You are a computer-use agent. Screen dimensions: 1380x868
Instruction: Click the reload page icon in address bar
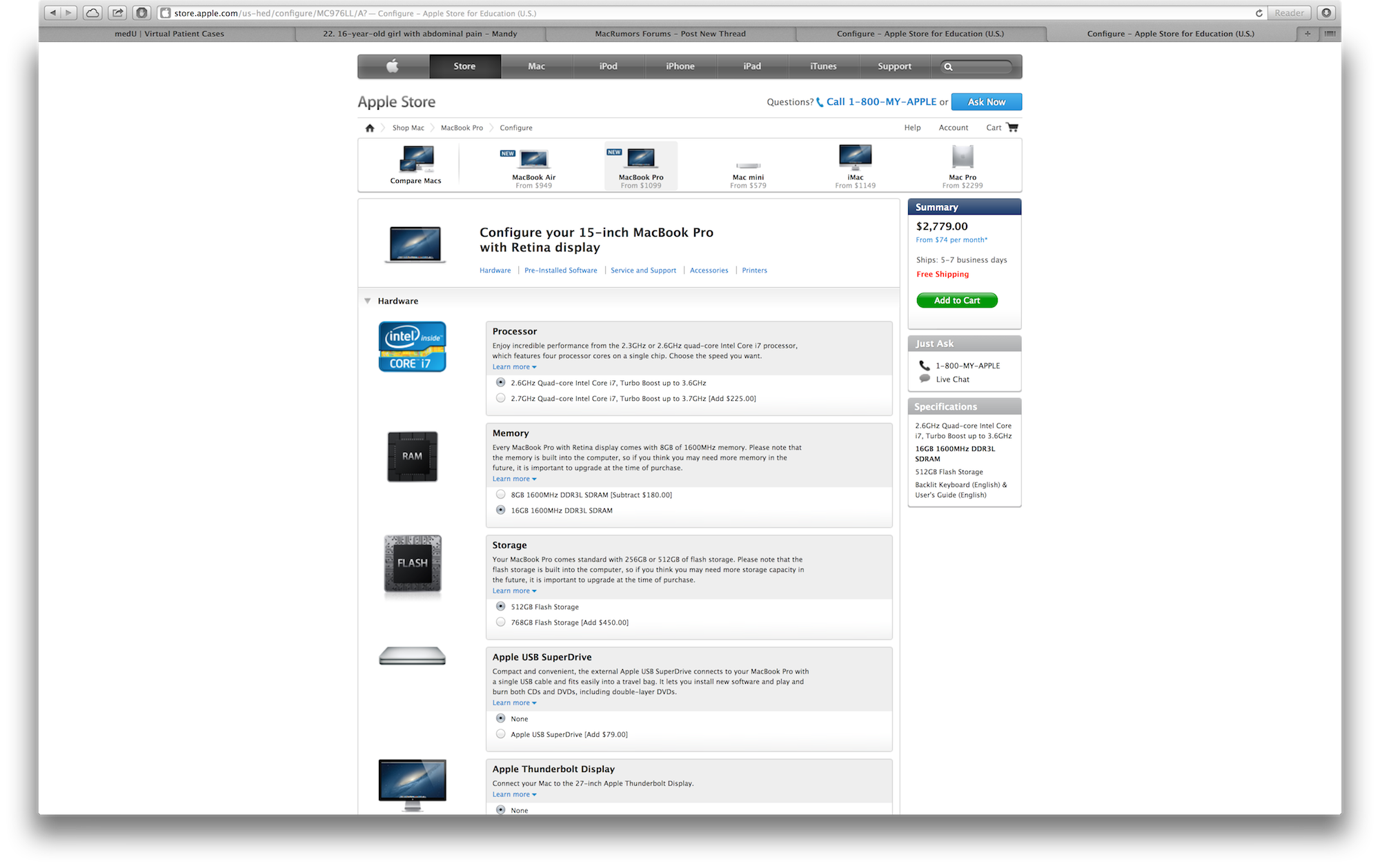coord(1259,13)
